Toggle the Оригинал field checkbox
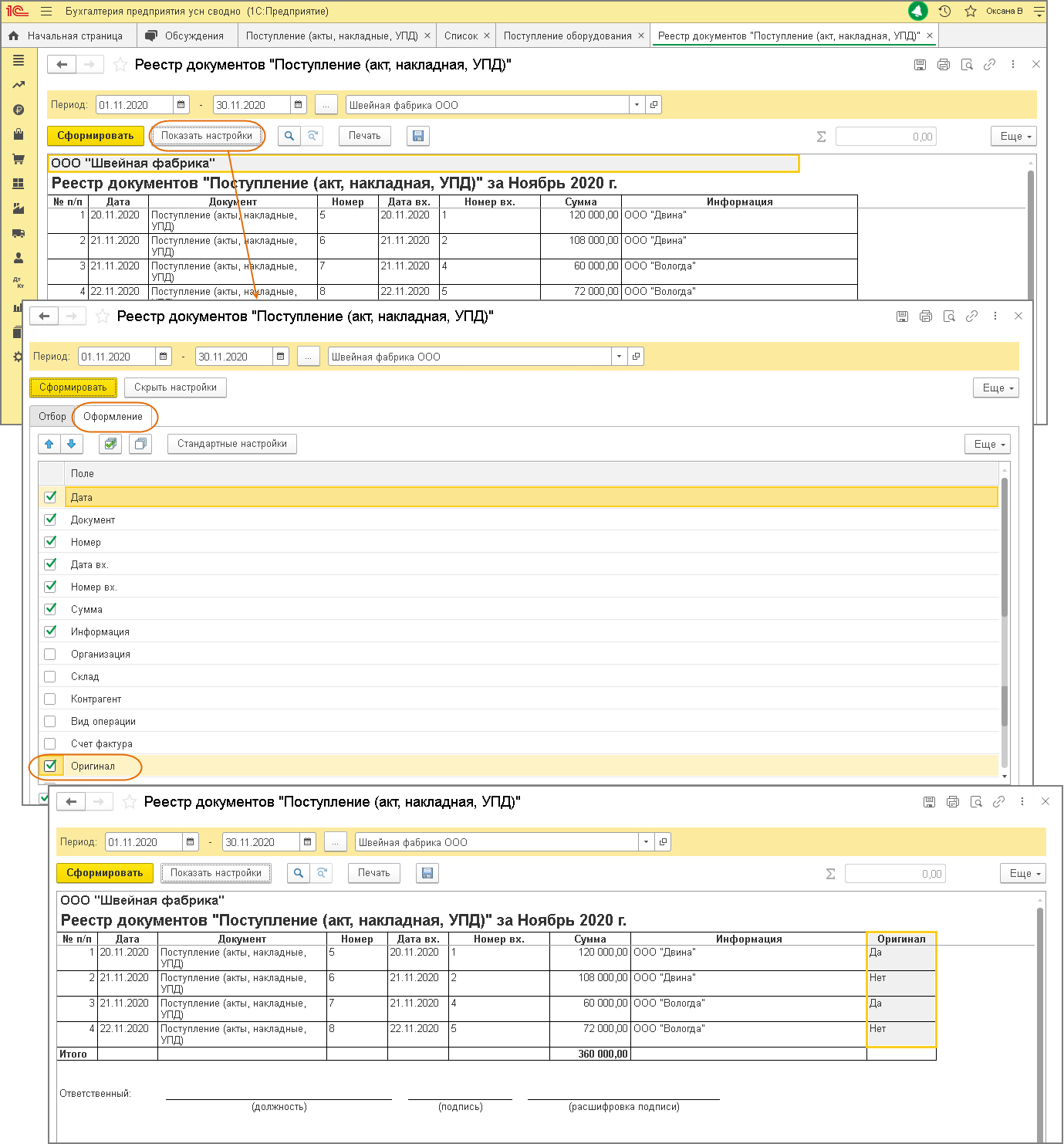This screenshot has width=1064, height=1144. (50, 766)
